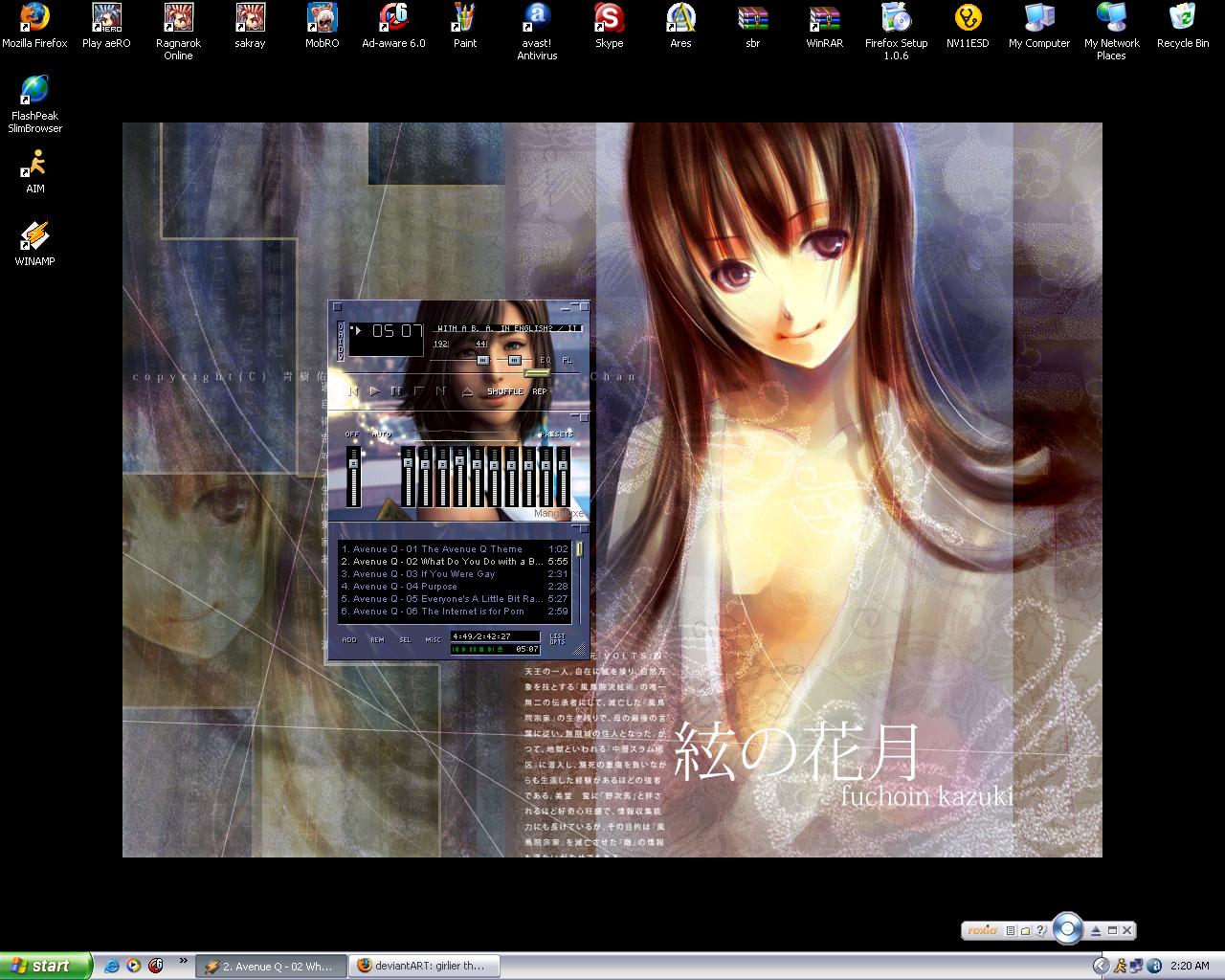1225x980 pixels.
Task: Select track 04 Purpose in playlist
Action: [455, 587]
